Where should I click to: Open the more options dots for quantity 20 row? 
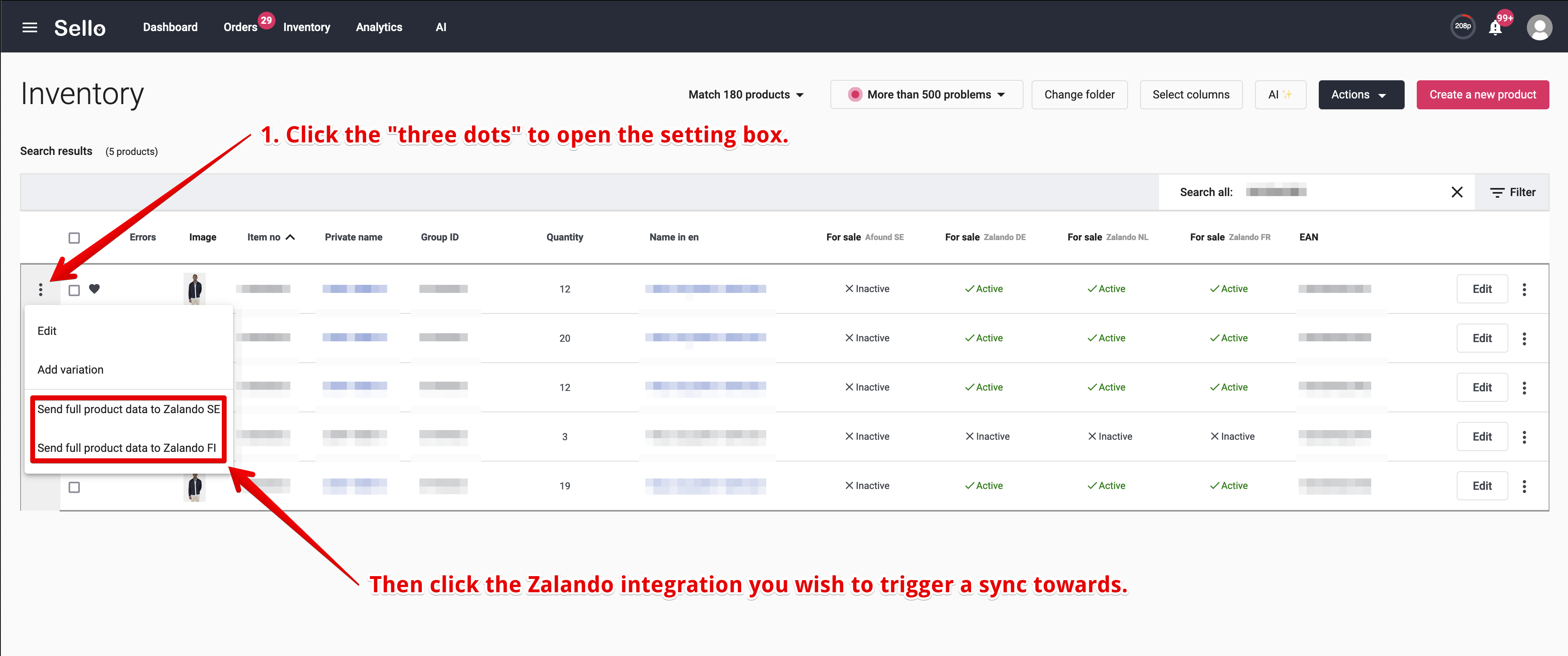point(1524,338)
